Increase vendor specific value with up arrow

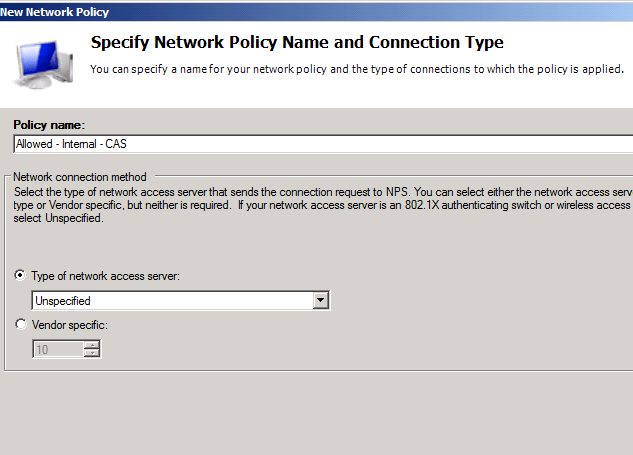(x=92, y=345)
